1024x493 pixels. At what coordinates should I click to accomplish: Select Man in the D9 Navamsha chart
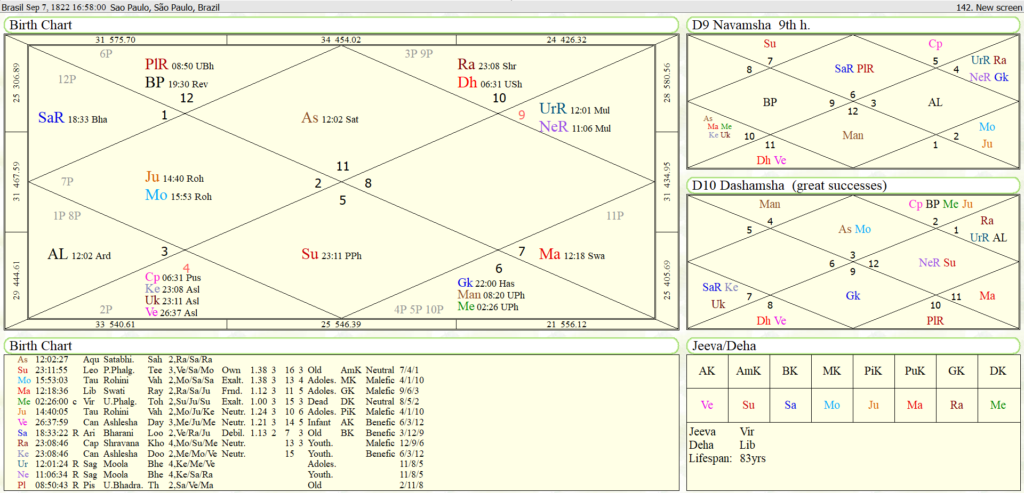pyautogui.click(x=853, y=135)
